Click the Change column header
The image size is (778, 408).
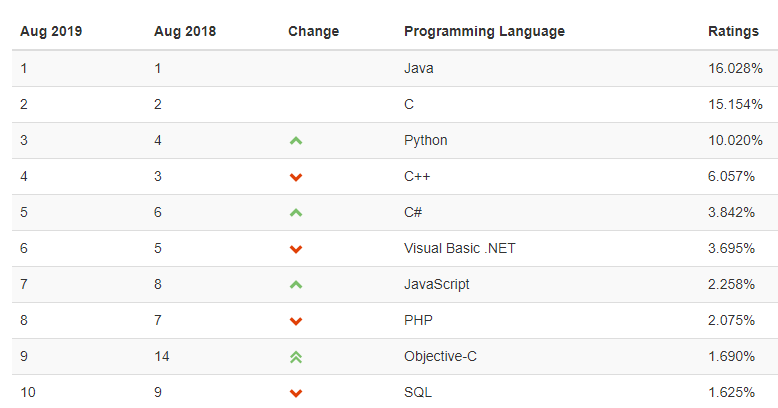314,31
